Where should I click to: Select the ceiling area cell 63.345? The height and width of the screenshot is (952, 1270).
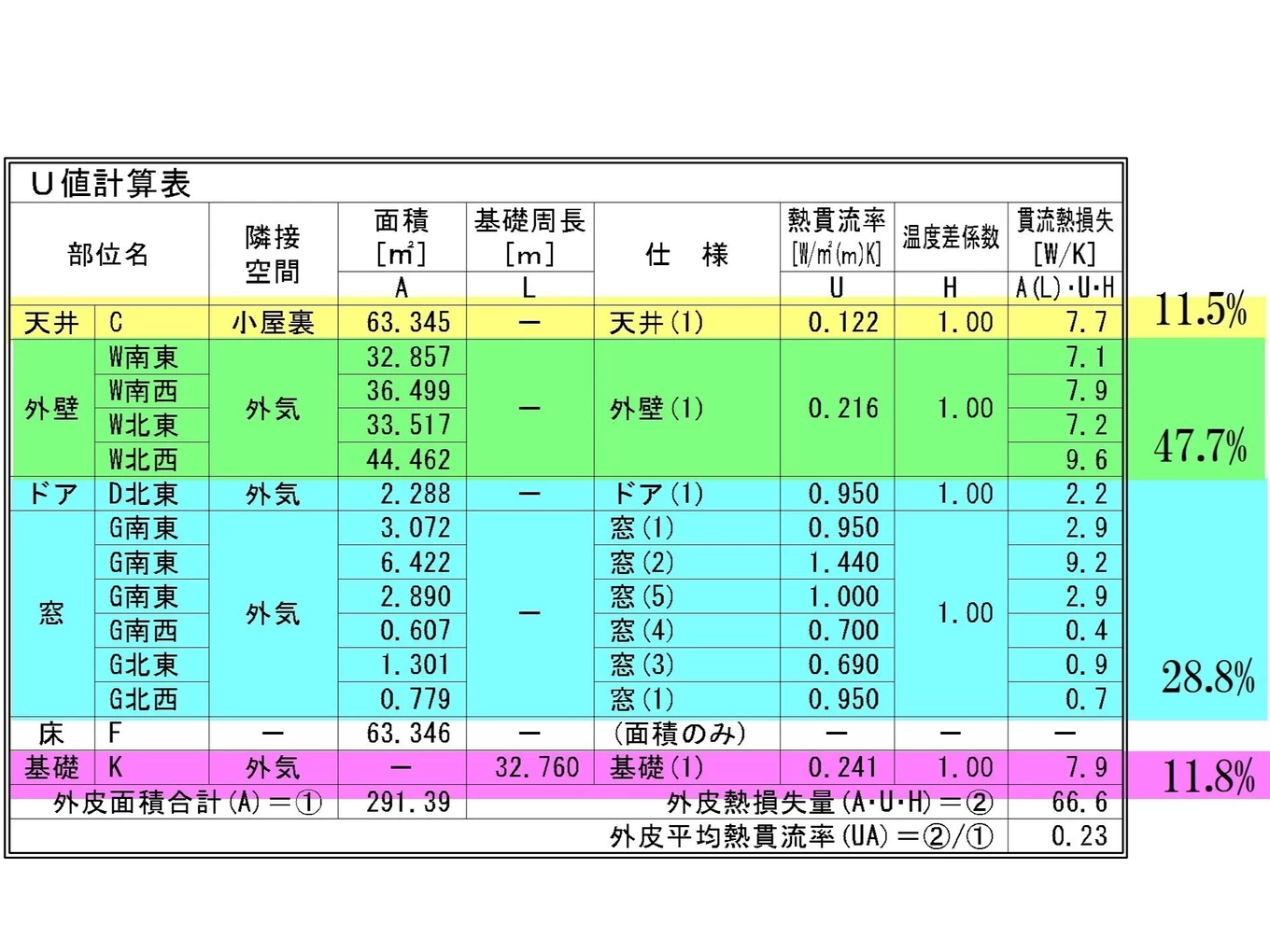click(408, 323)
